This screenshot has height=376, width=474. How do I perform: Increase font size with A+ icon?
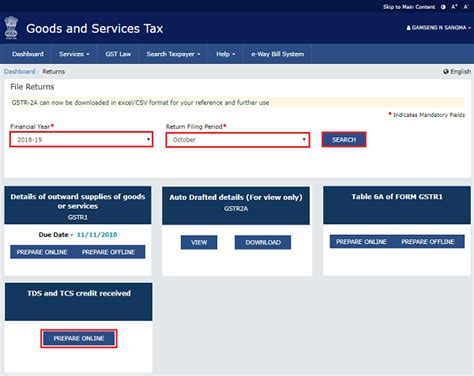(x=454, y=7)
